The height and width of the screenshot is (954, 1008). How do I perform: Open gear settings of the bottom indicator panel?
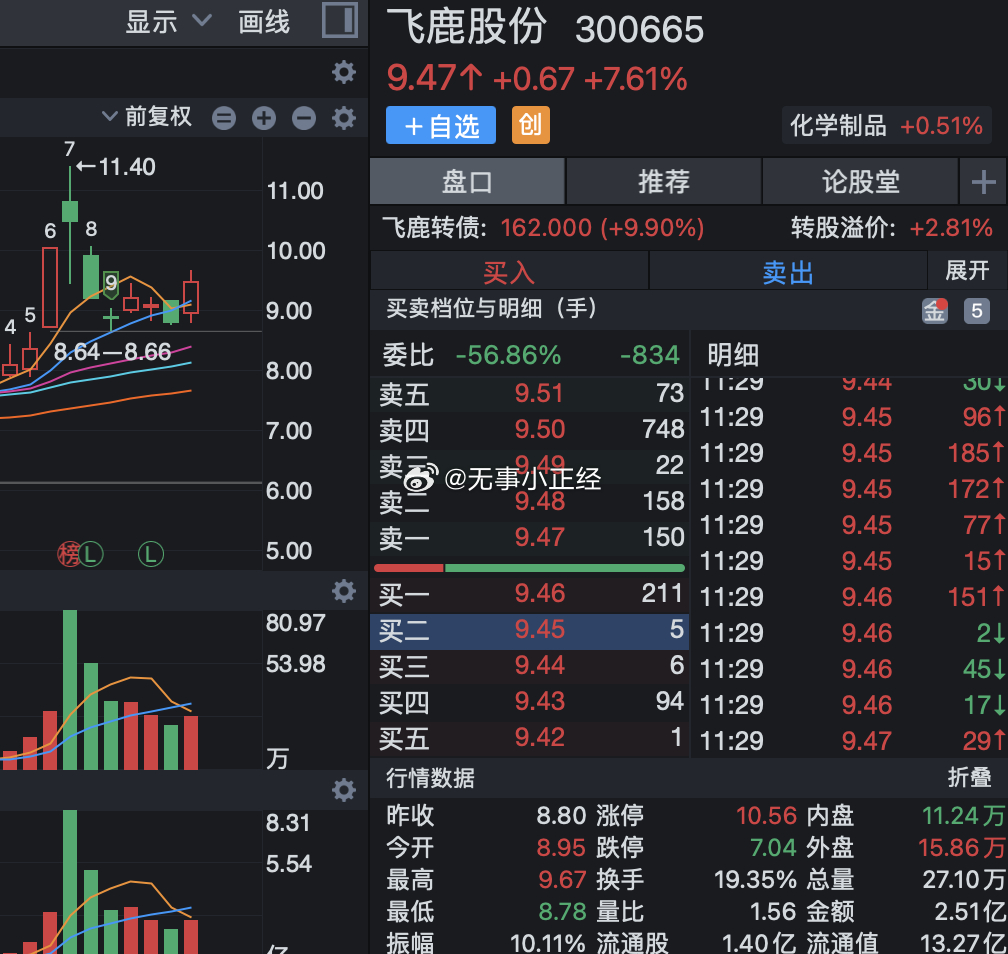(344, 790)
